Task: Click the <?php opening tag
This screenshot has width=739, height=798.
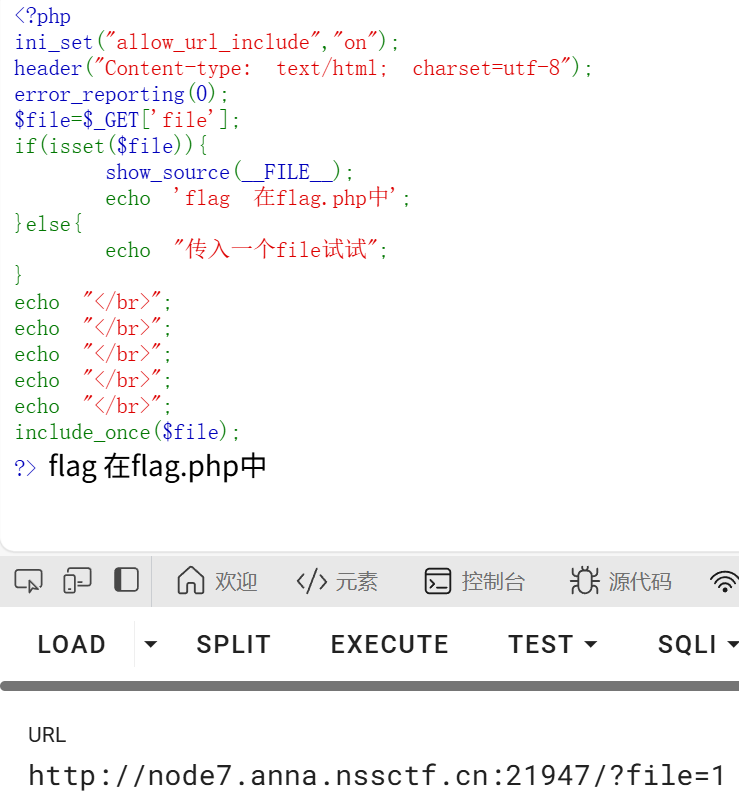Action: 43,16
